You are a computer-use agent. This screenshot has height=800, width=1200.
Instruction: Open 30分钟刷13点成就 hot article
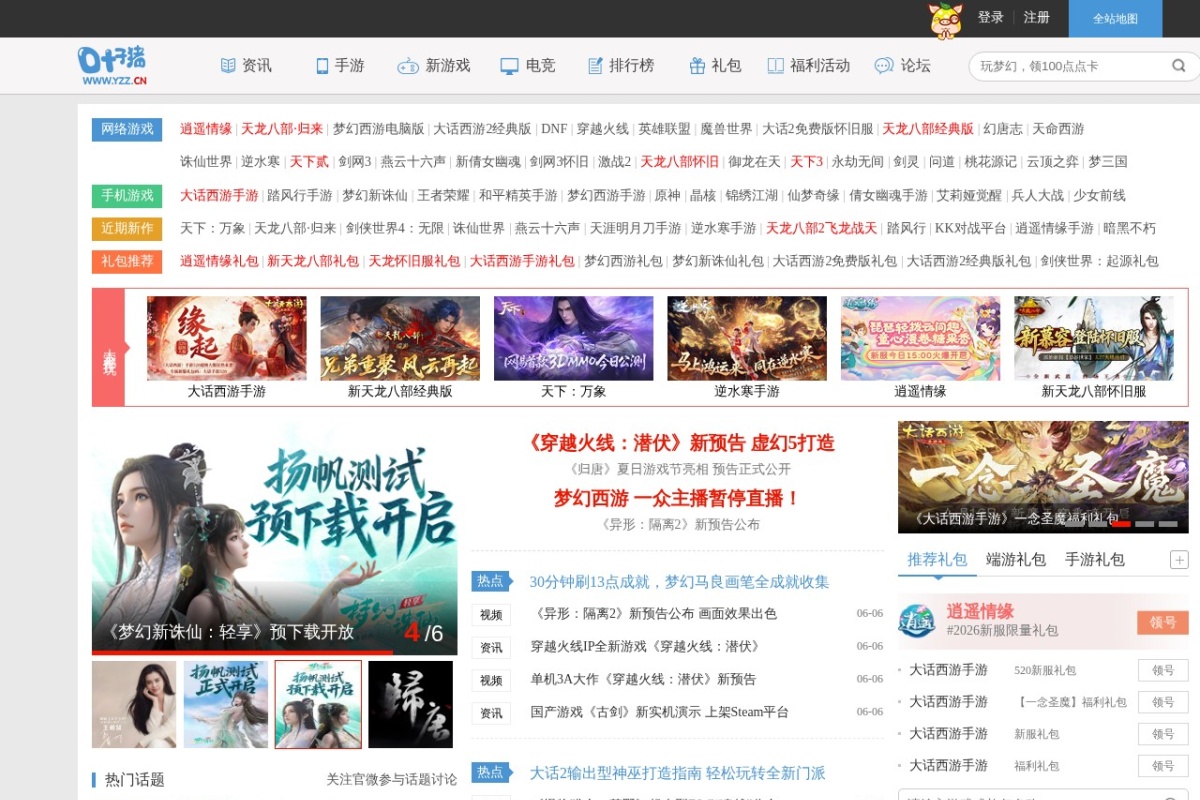(679, 582)
